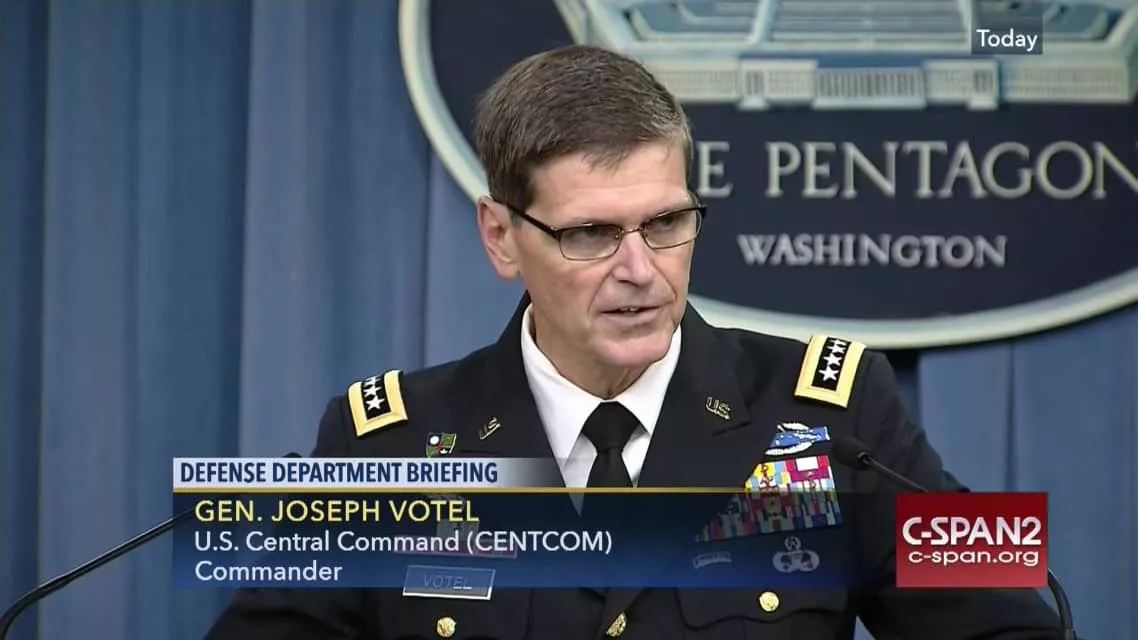Screen dimensions: 1138x640
Task: Click the combat infantryman badge above ribbons
Action: pyautogui.click(x=798, y=438)
